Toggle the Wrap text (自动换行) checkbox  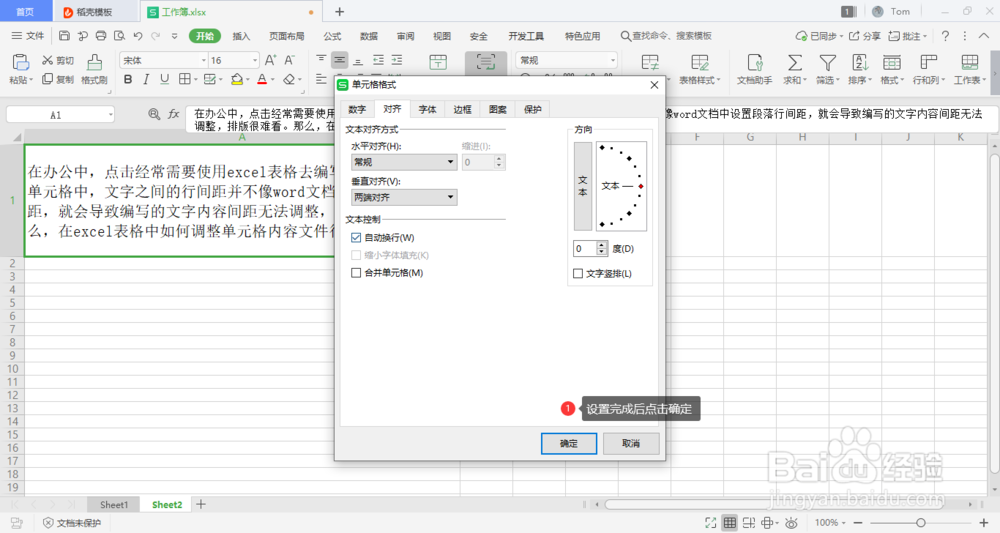tap(356, 238)
